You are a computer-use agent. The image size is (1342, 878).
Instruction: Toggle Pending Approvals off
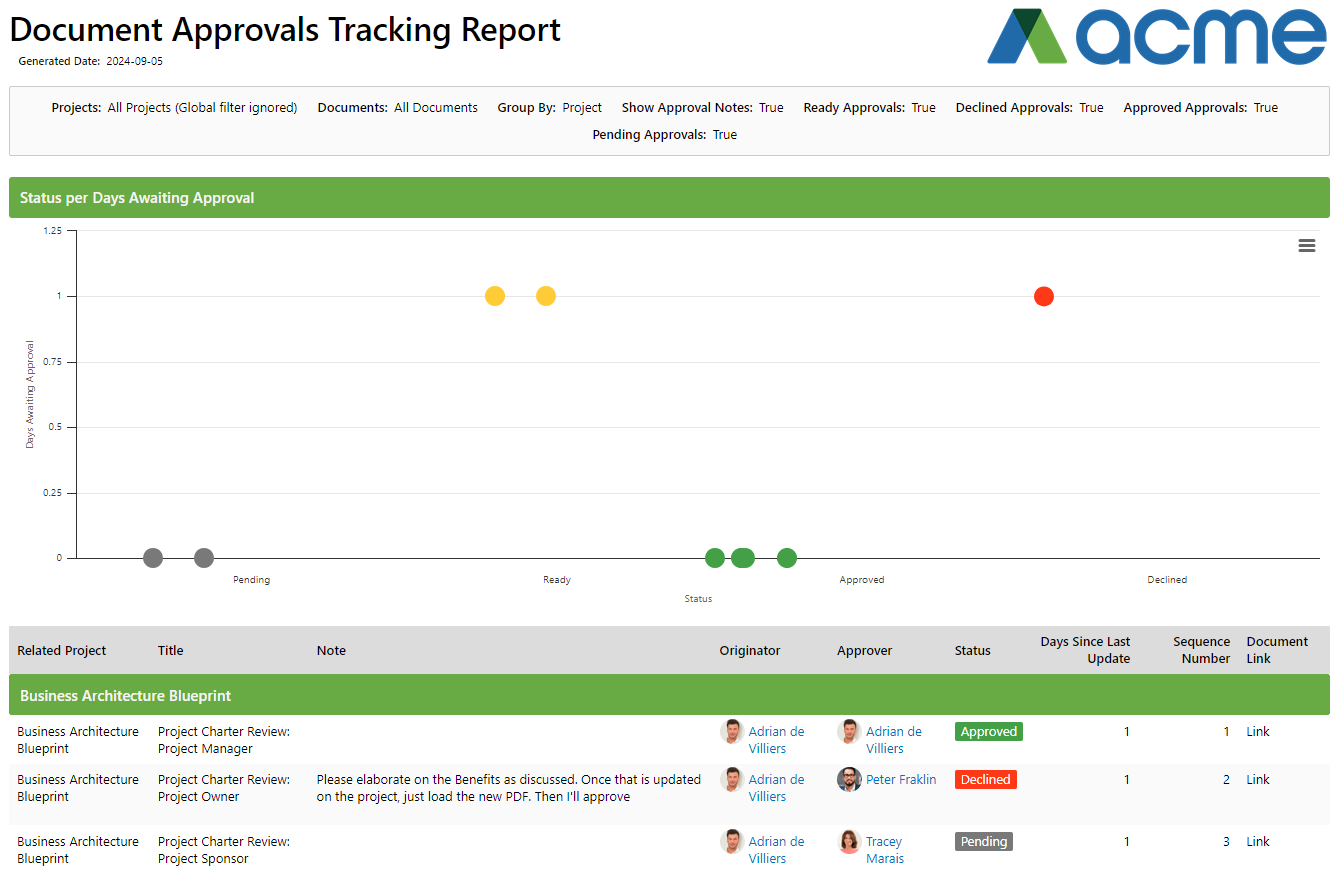tap(724, 134)
